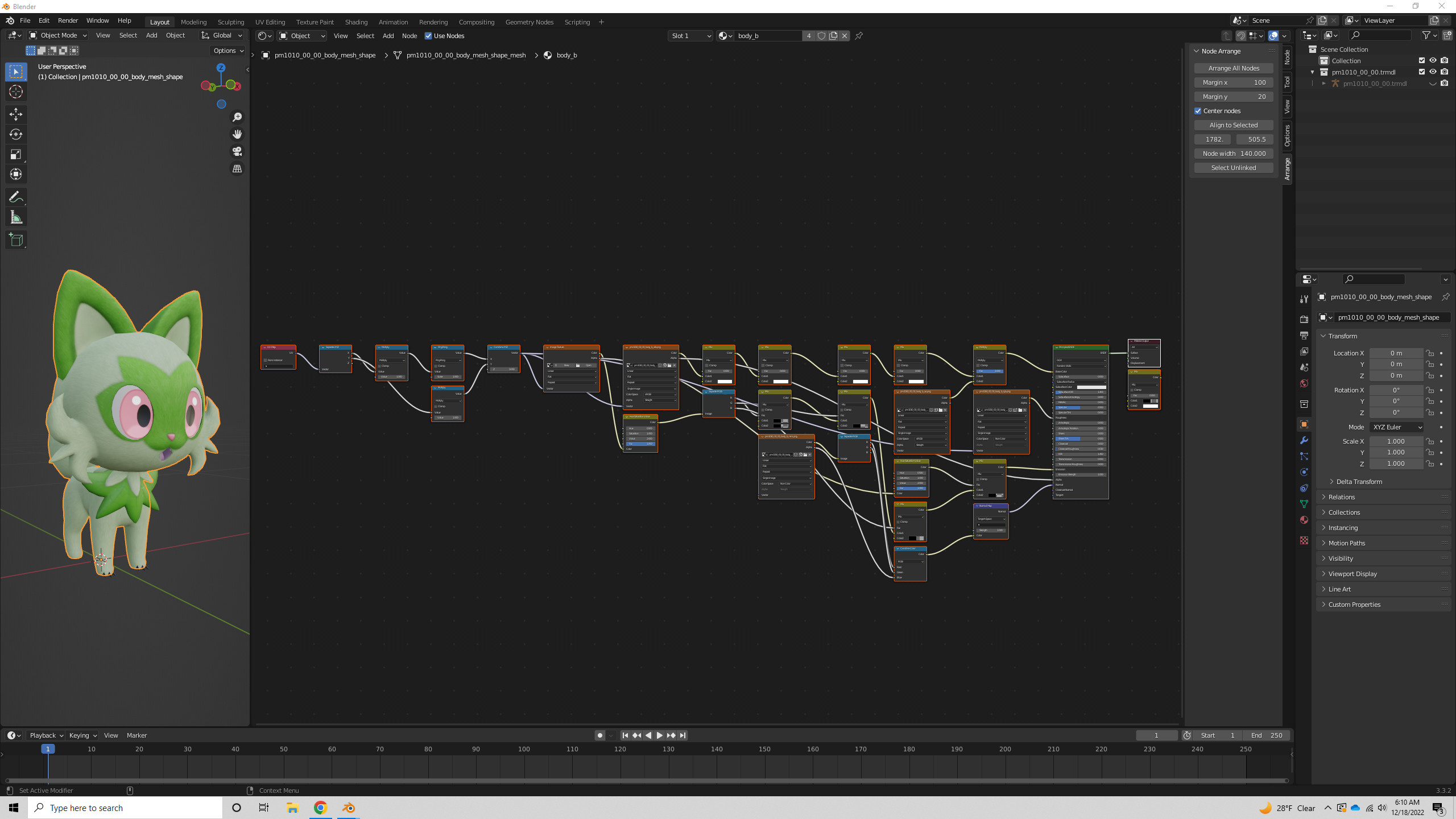Toggle exclude checkbox for pm1010_00_00.trmdl collection
This screenshot has width=1456, height=819.
pos(1422,72)
